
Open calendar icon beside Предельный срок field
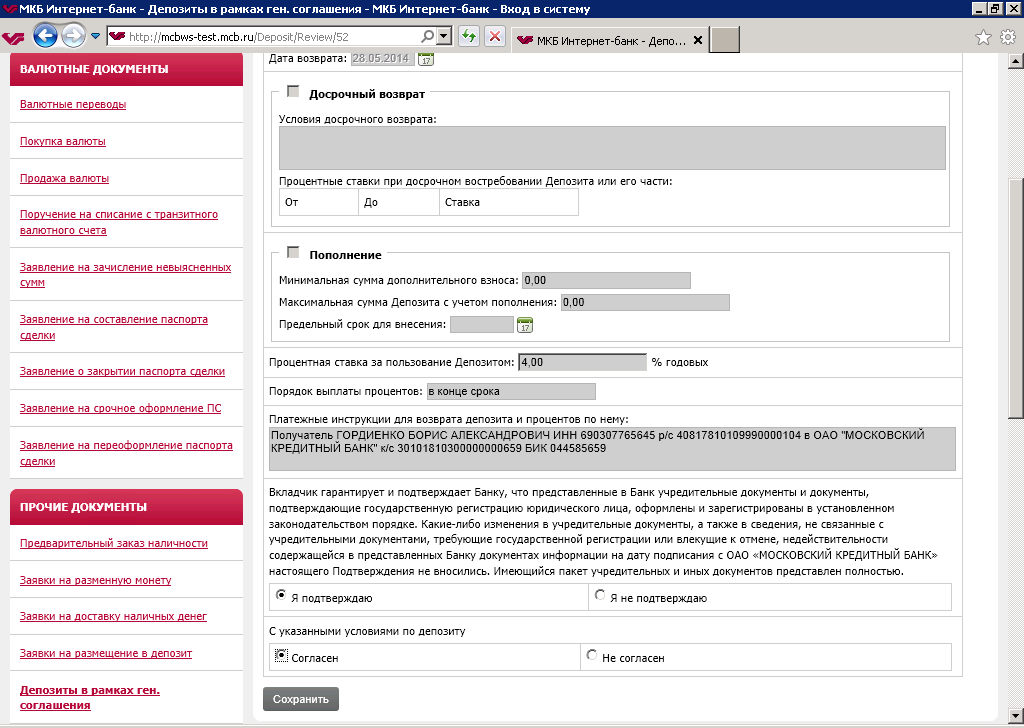tap(525, 324)
